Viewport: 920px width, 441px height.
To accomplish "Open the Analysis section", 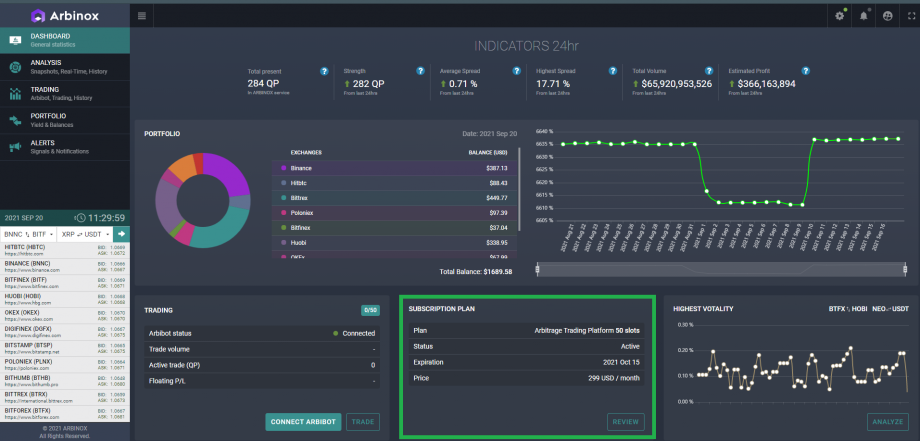I will tap(65, 67).
